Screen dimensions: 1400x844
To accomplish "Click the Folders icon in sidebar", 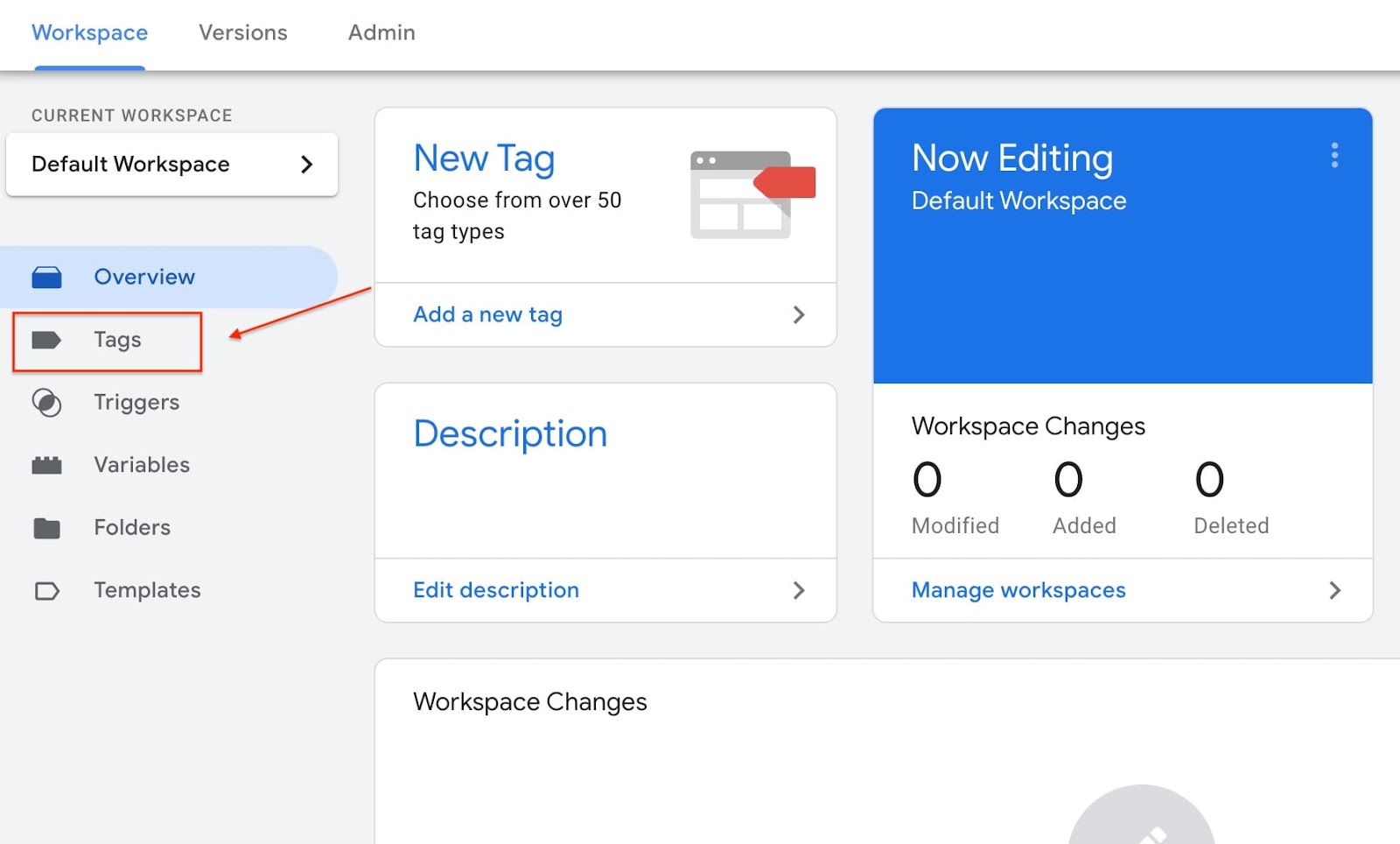I will coord(46,528).
